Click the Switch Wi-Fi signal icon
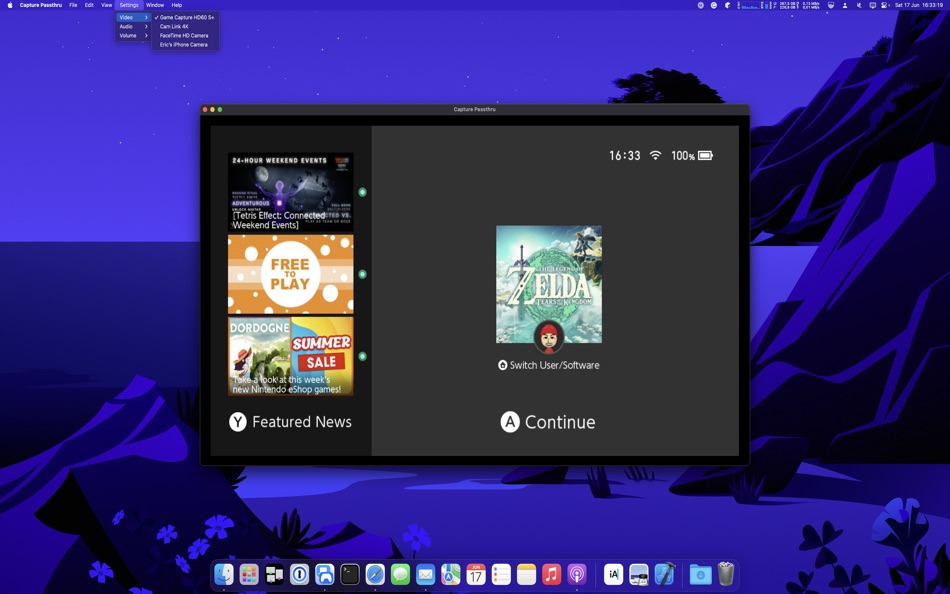The width and height of the screenshot is (950, 594). pyautogui.click(x=655, y=155)
